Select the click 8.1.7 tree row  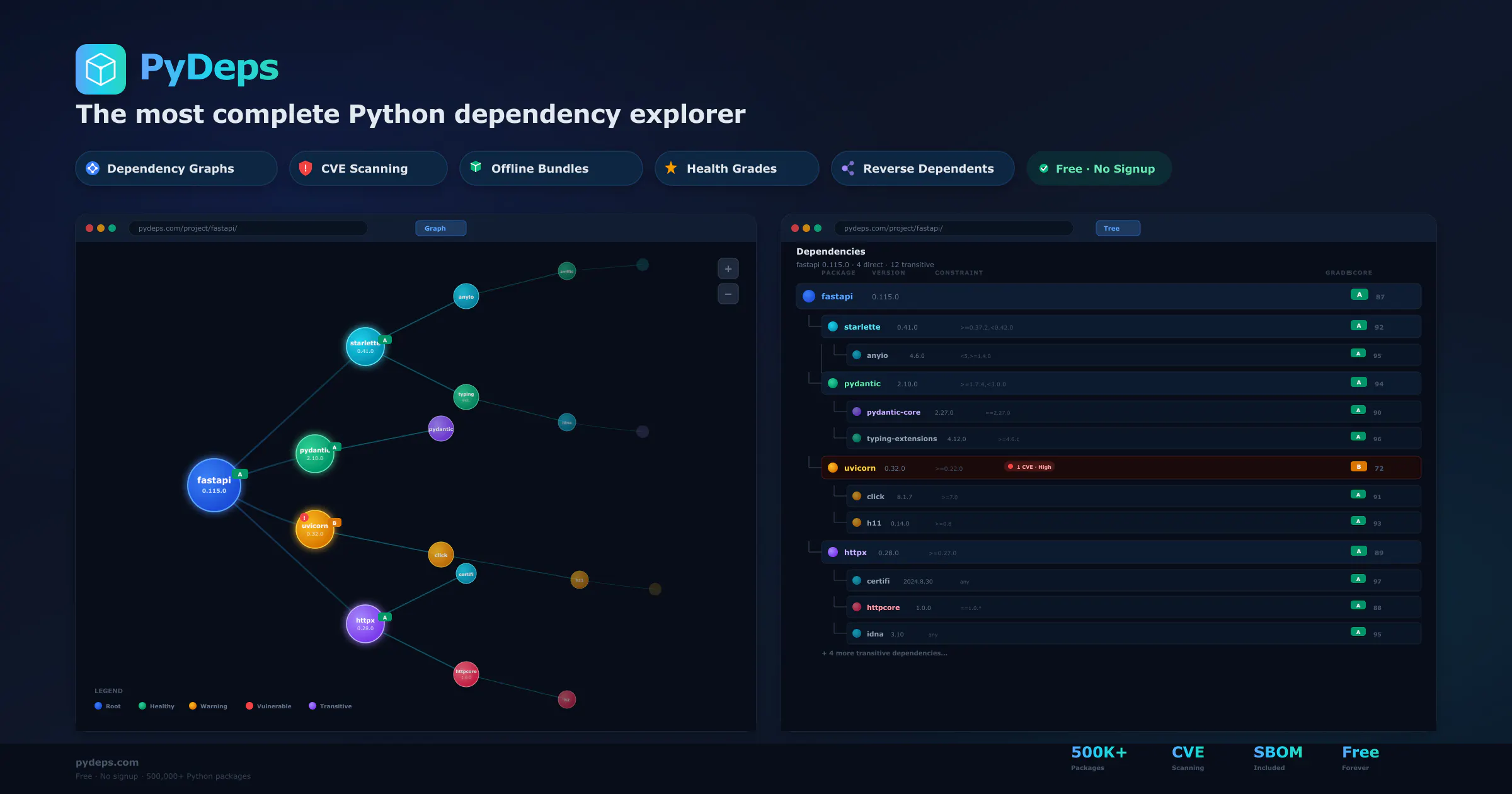(1134, 497)
